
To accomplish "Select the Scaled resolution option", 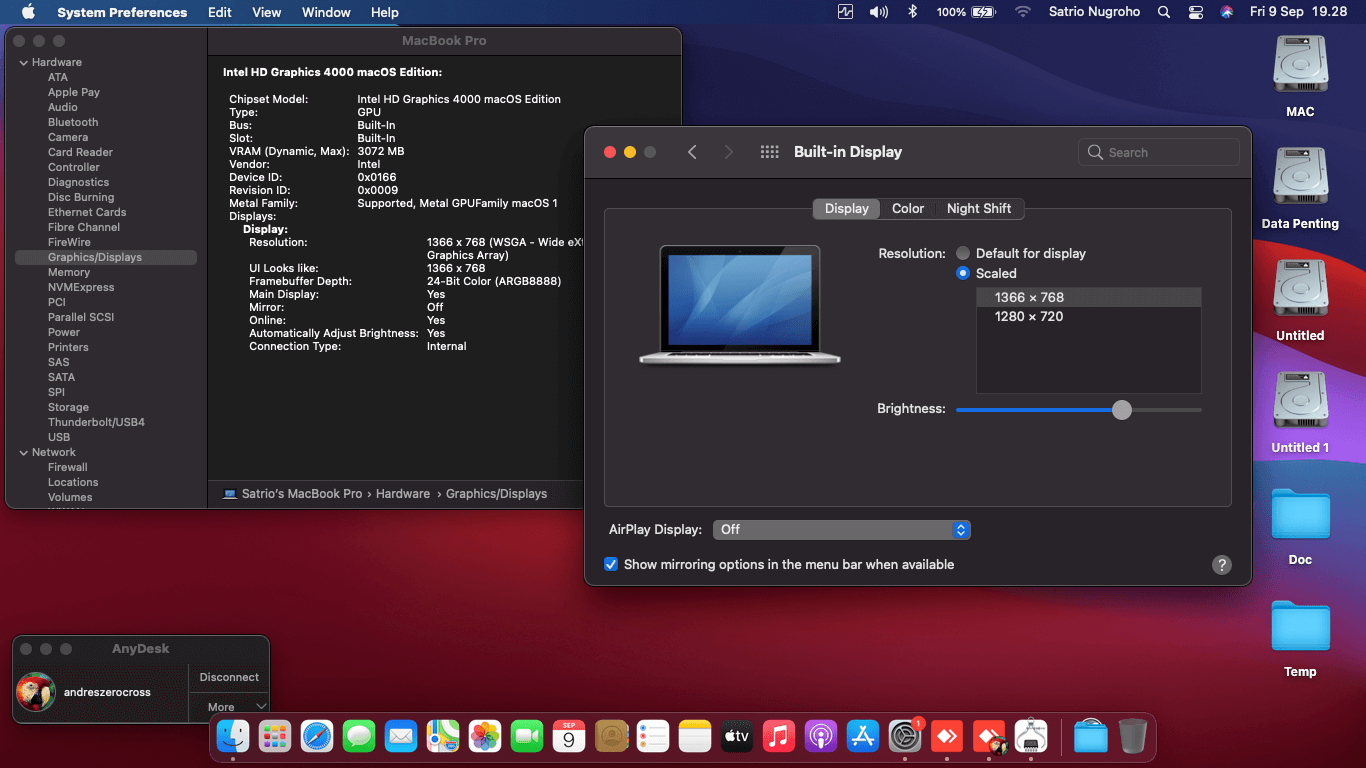I will 963,273.
